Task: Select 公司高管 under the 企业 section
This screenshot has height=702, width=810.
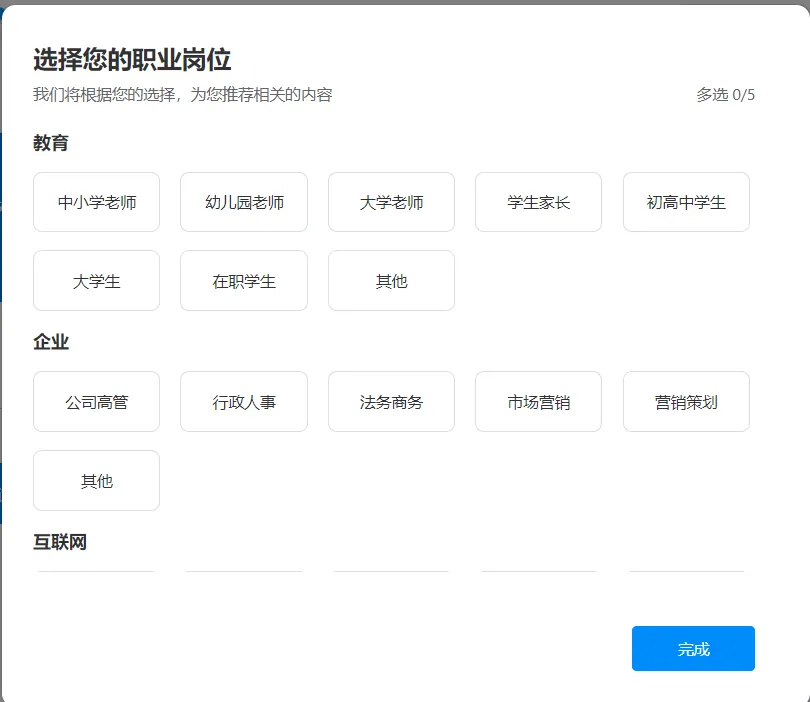Action: coord(96,401)
